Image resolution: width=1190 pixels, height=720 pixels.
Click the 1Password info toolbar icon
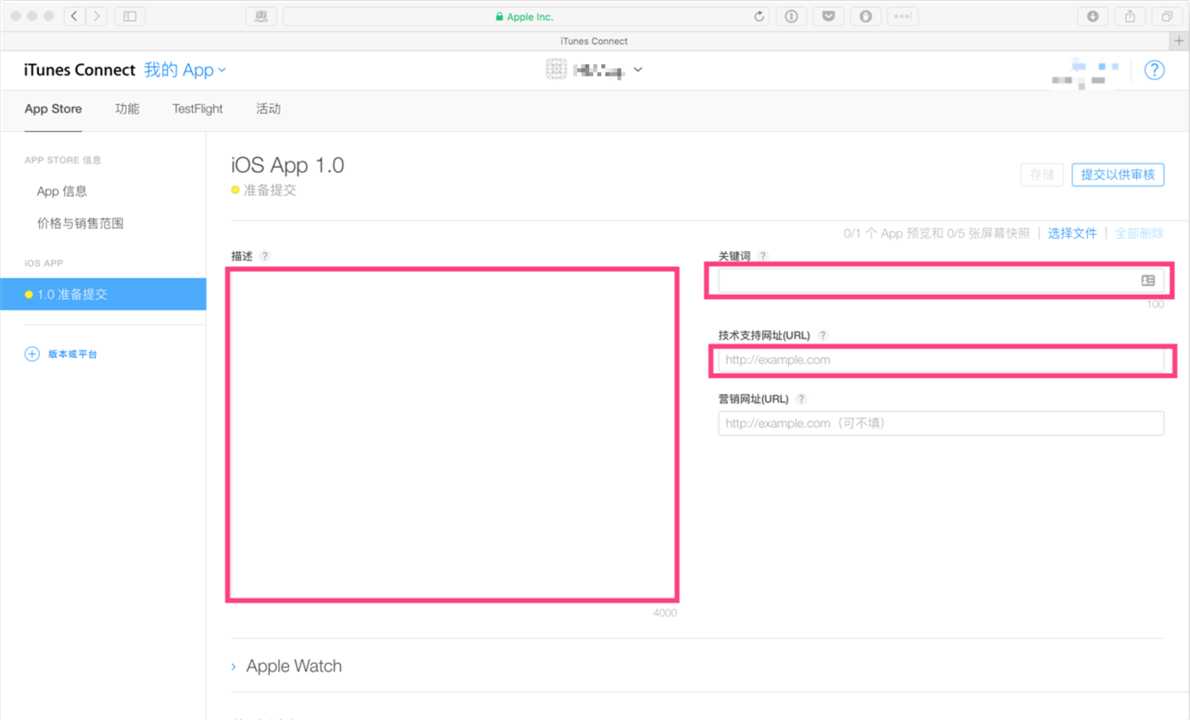[x=791, y=16]
